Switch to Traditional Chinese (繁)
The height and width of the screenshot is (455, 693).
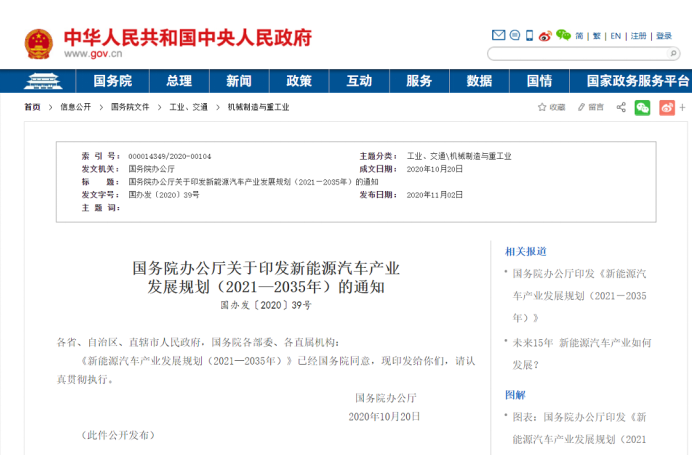tap(597, 35)
